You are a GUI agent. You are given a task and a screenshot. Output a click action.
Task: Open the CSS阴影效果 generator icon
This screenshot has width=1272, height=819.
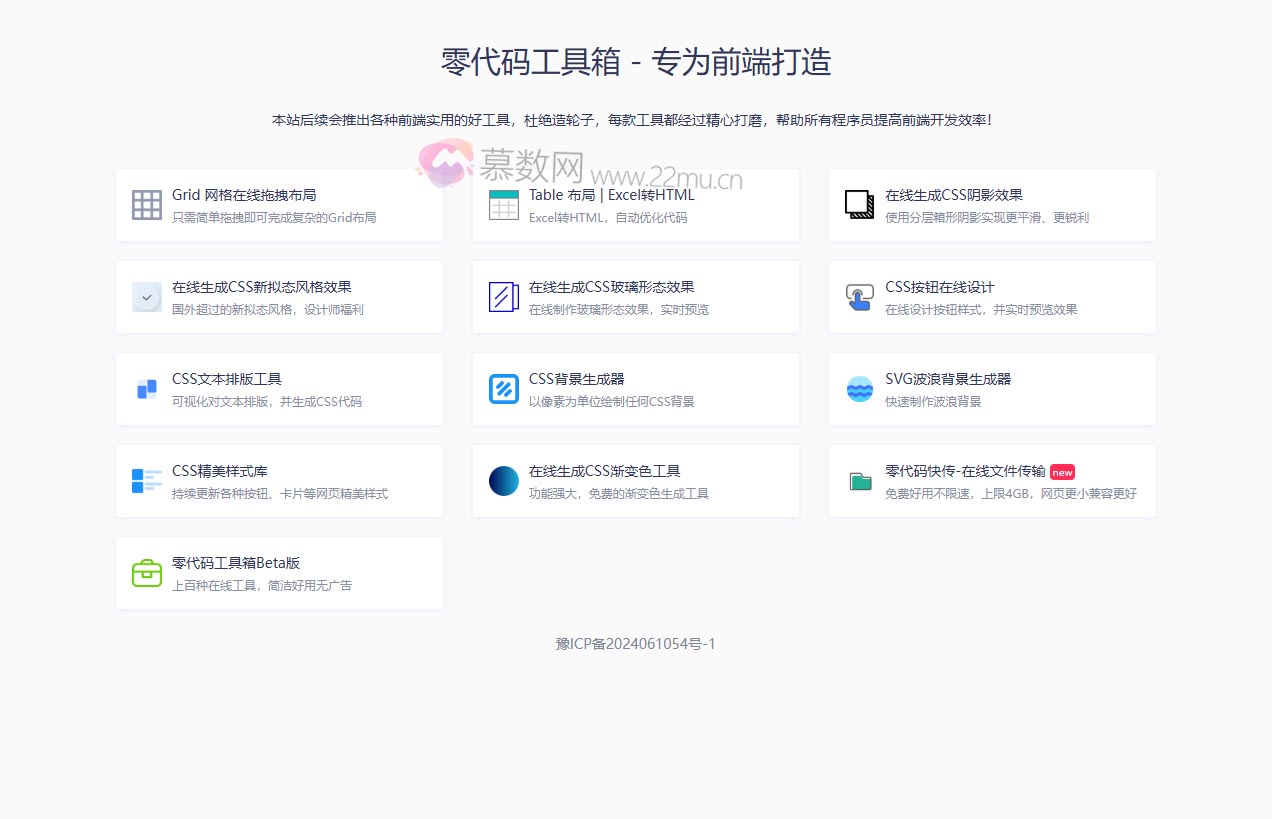click(859, 205)
